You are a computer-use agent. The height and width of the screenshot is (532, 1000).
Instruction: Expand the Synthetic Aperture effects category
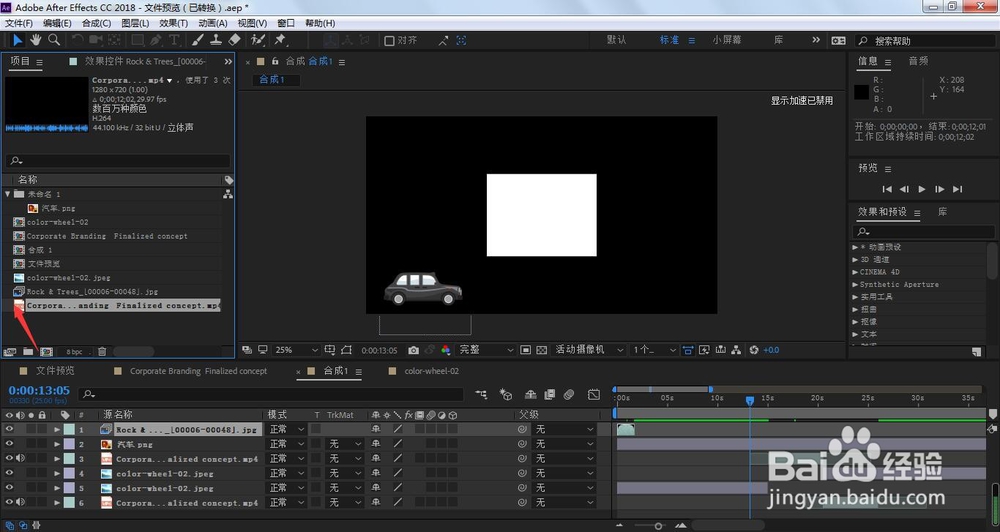click(855, 284)
